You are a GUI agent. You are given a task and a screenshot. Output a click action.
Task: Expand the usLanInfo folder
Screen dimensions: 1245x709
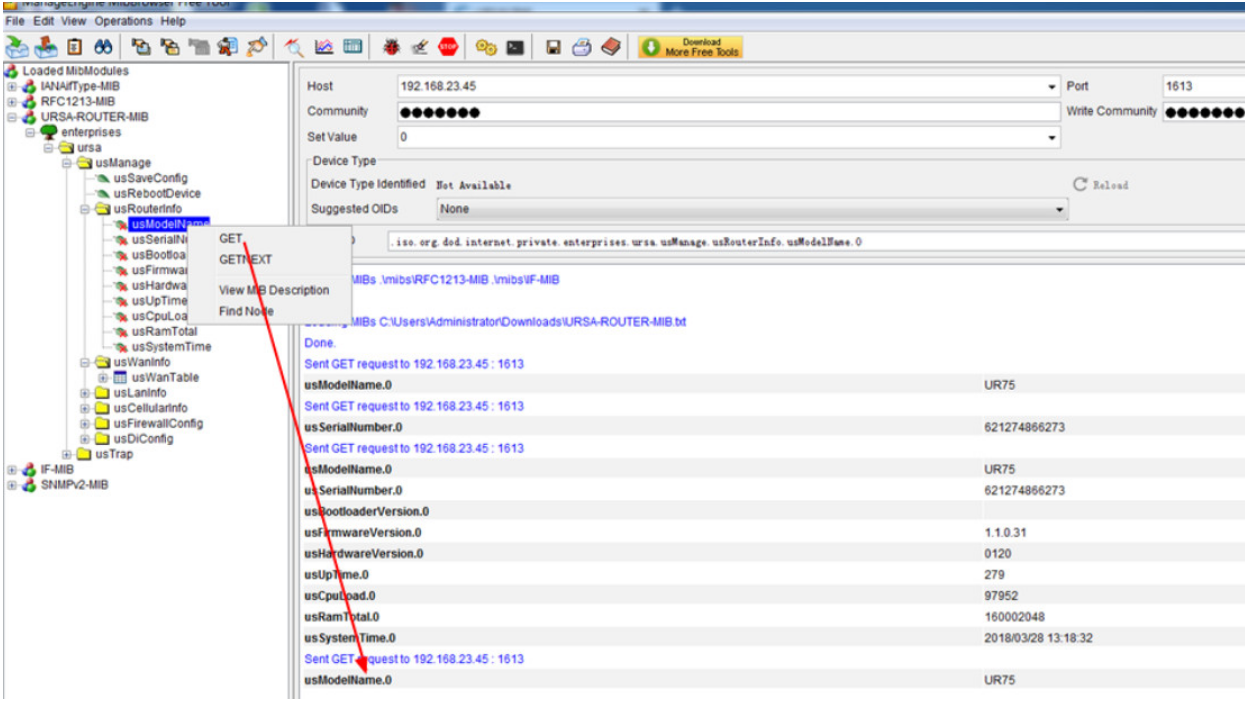pyautogui.click(x=86, y=393)
